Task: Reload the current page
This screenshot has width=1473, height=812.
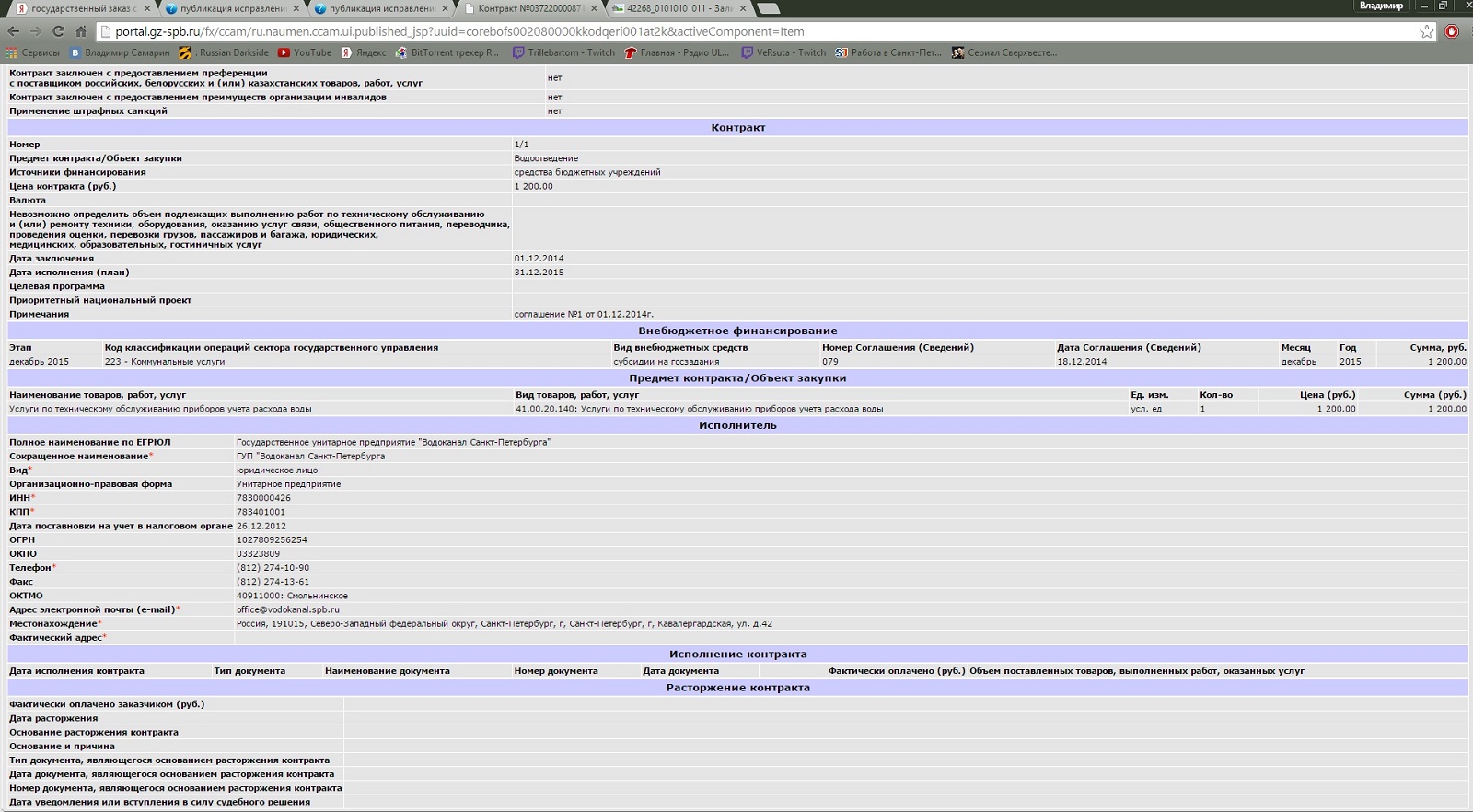Action: tap(58, 31)
